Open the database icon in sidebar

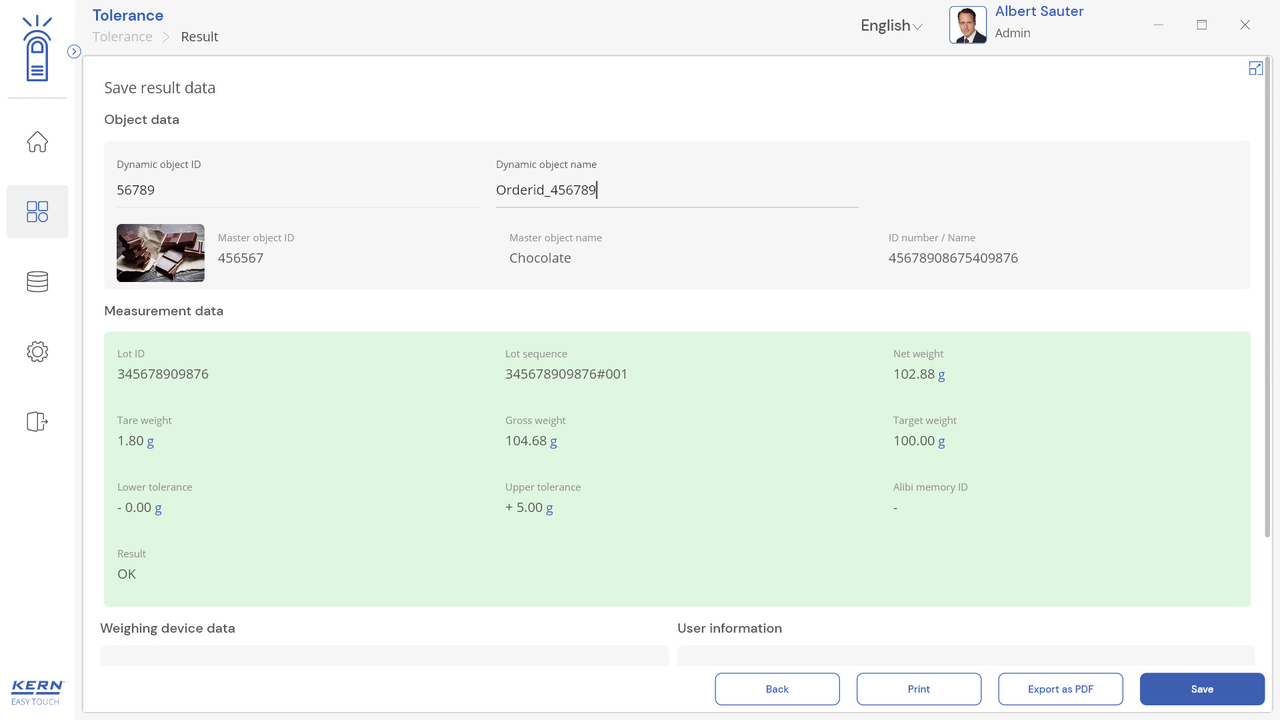tap(37, 282)
